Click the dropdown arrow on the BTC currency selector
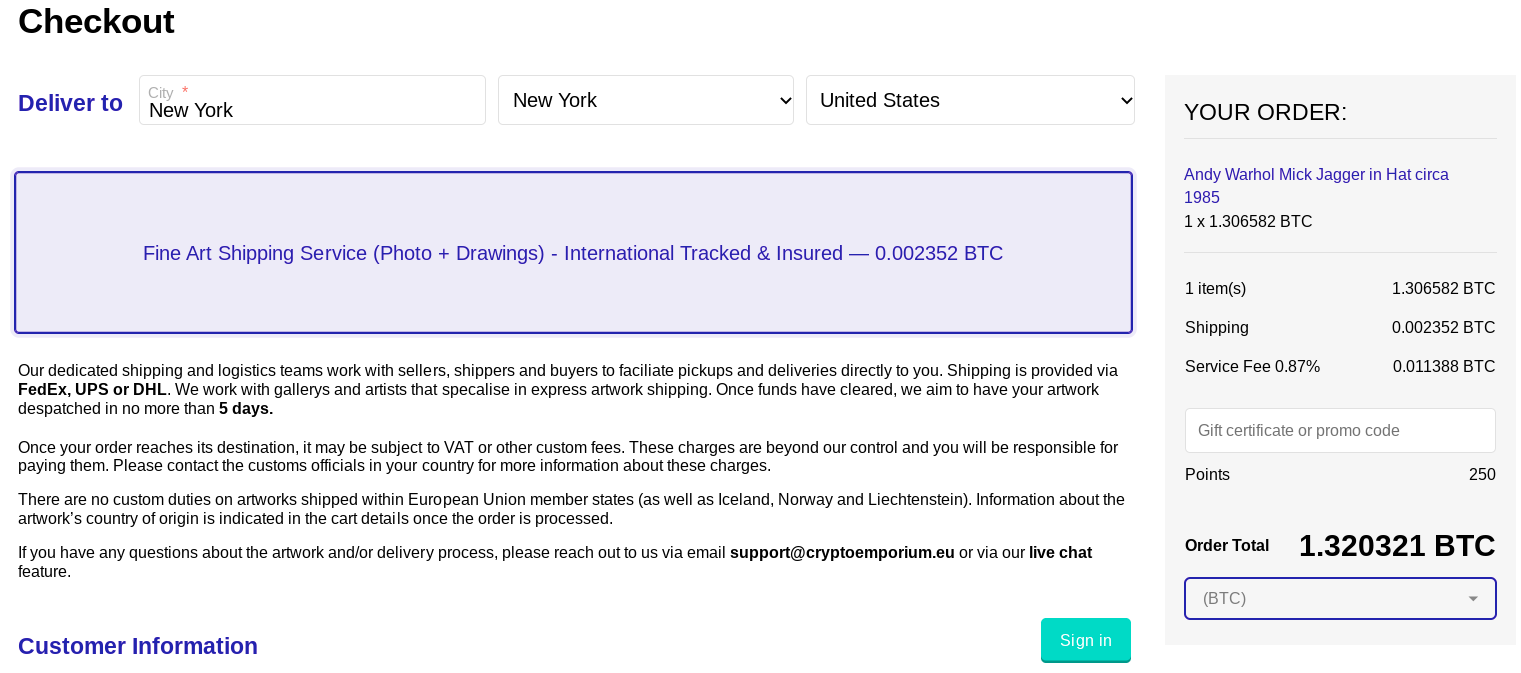The width and height of the screenshot is (1521, 673). coord(1472,599)
